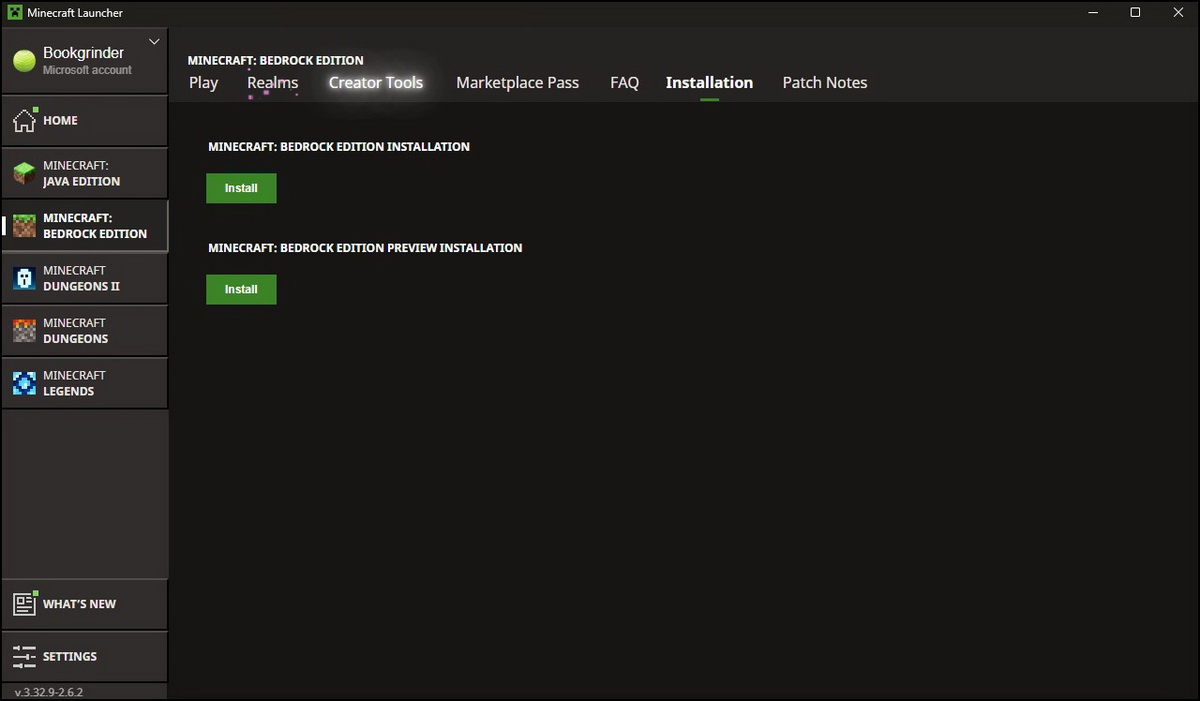Click the WHAT'S NEW sidebar label
This screenshot has height=701, width=1200.
[79, 604]
